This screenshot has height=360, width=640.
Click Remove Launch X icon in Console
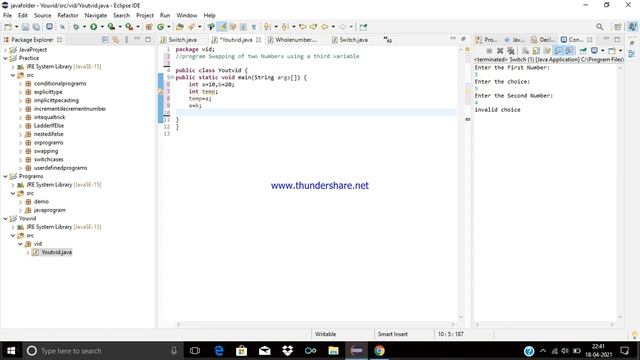[500, 51]
